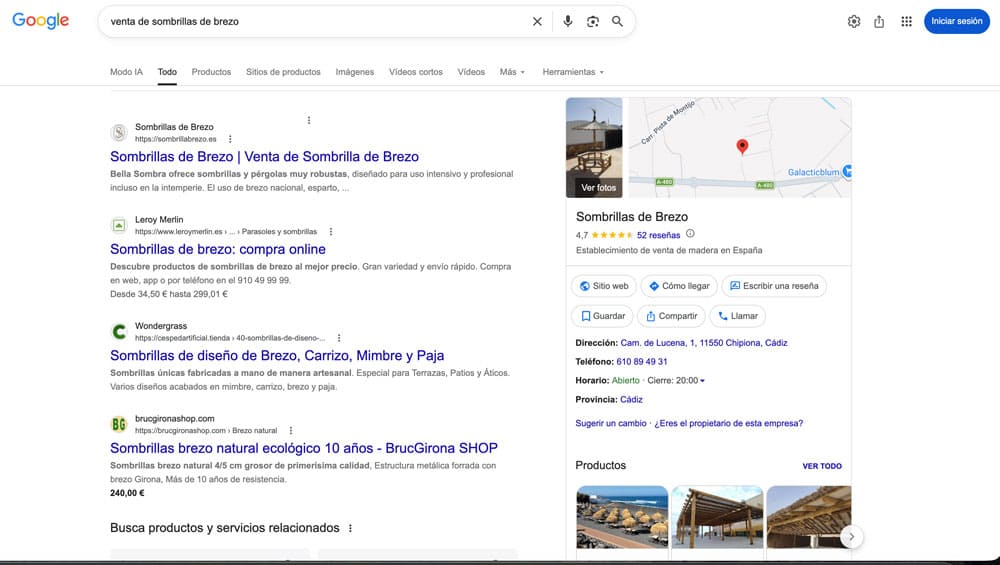1000x565 pixels.
Task: Click in the search input field
Action: click(x=316, y=21)
